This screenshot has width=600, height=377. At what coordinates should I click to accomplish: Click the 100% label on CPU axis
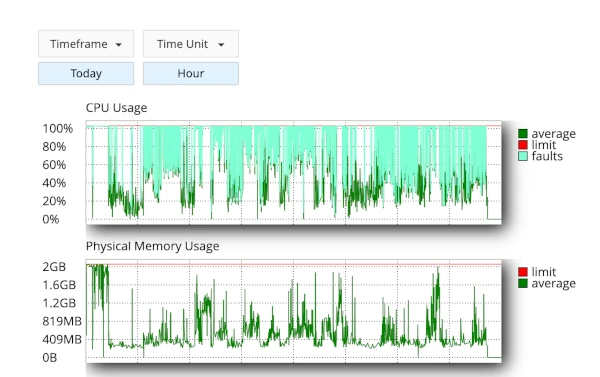pyautogui.click(x=58, y=129)
